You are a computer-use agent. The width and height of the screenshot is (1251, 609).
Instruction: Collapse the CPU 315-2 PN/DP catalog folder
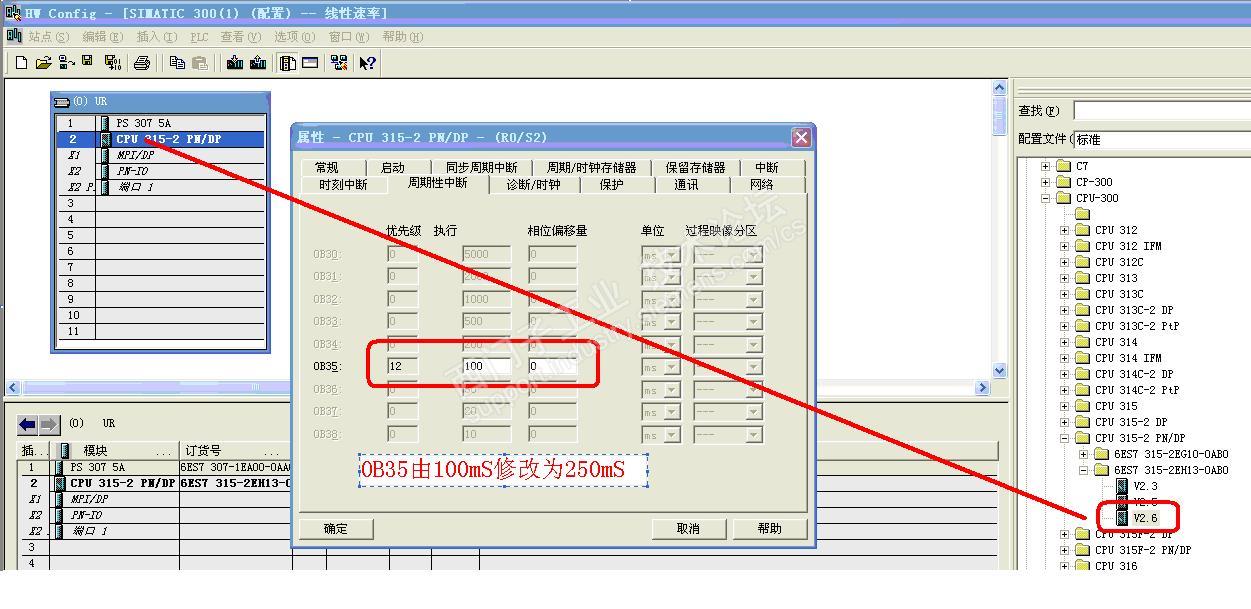pyautogui.click(x=1065, y=438)
